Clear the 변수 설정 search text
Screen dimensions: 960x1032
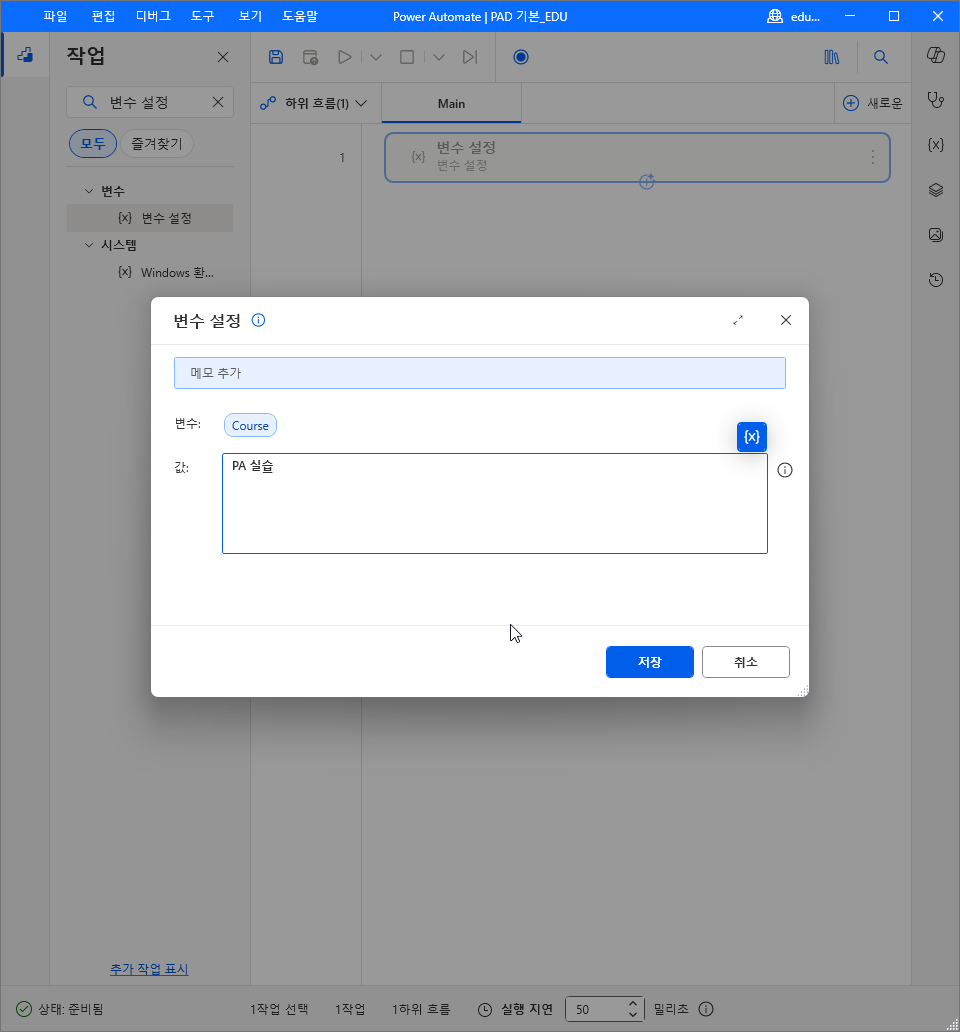[218, 102]
